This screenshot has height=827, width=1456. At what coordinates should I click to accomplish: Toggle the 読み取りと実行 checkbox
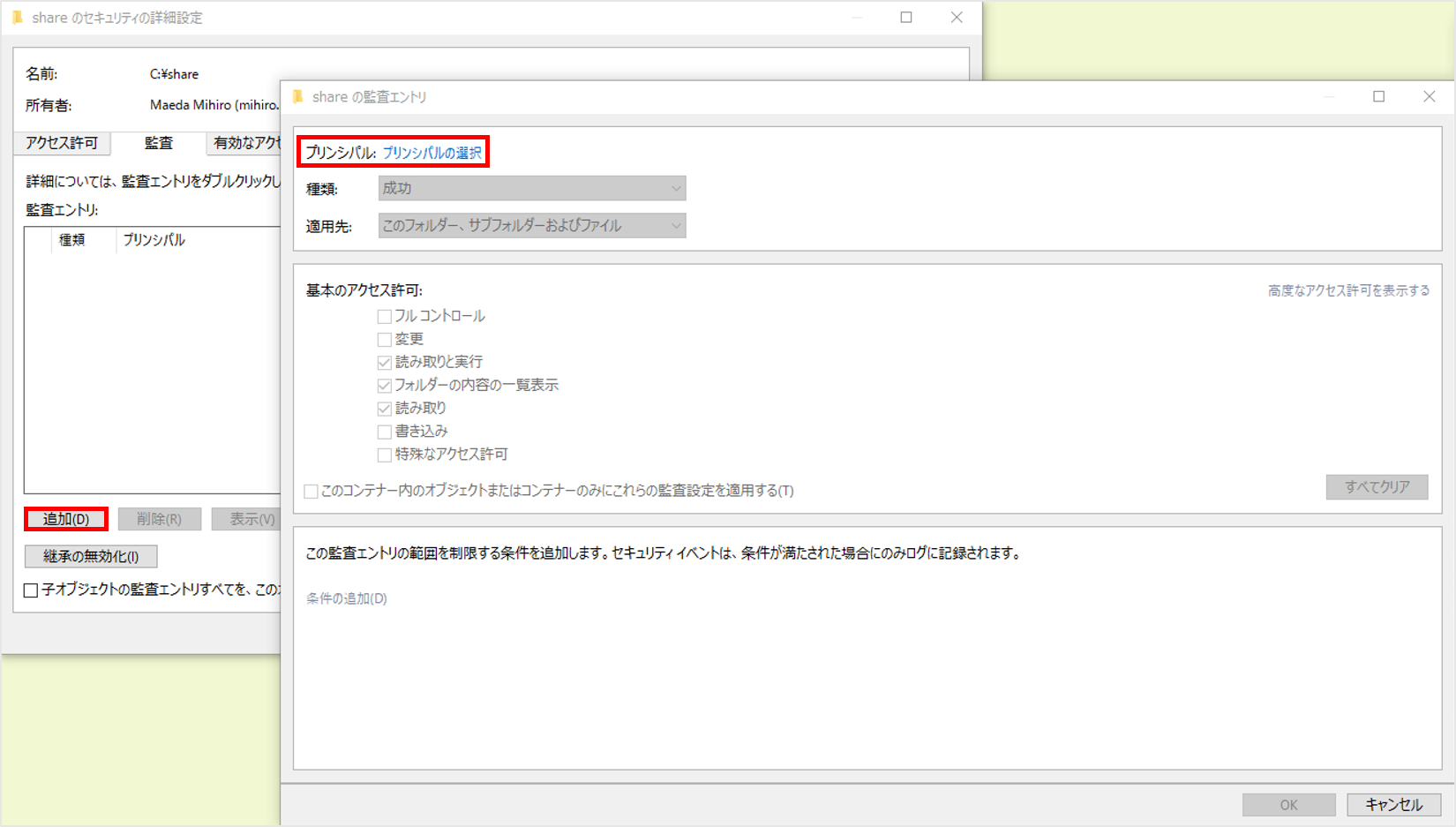tap(385, 362)
